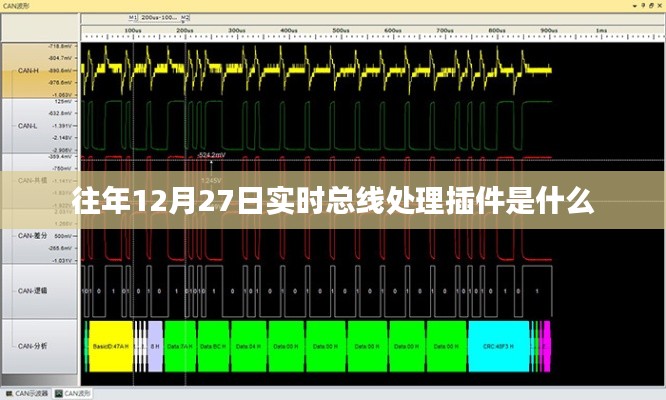Switch to the CAN示波器 tab
The image size is (666, 400).
click(27, 394)
